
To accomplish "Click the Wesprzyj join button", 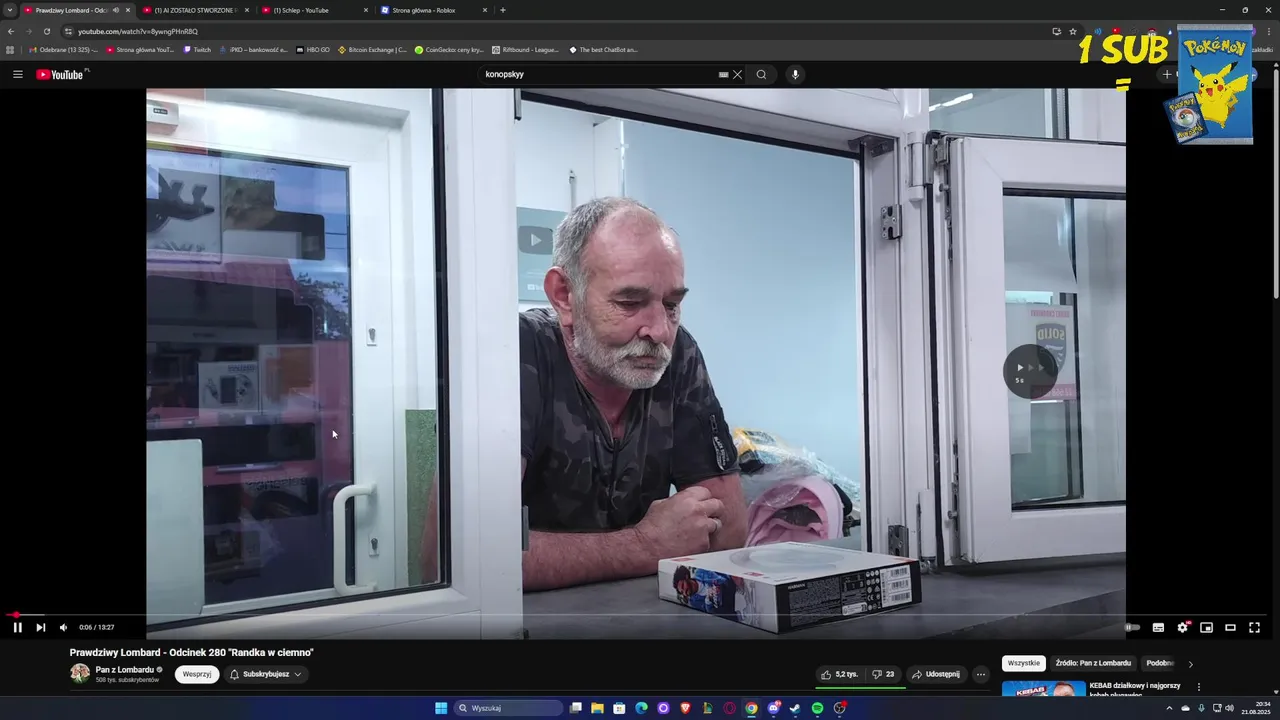I will 197,674.
